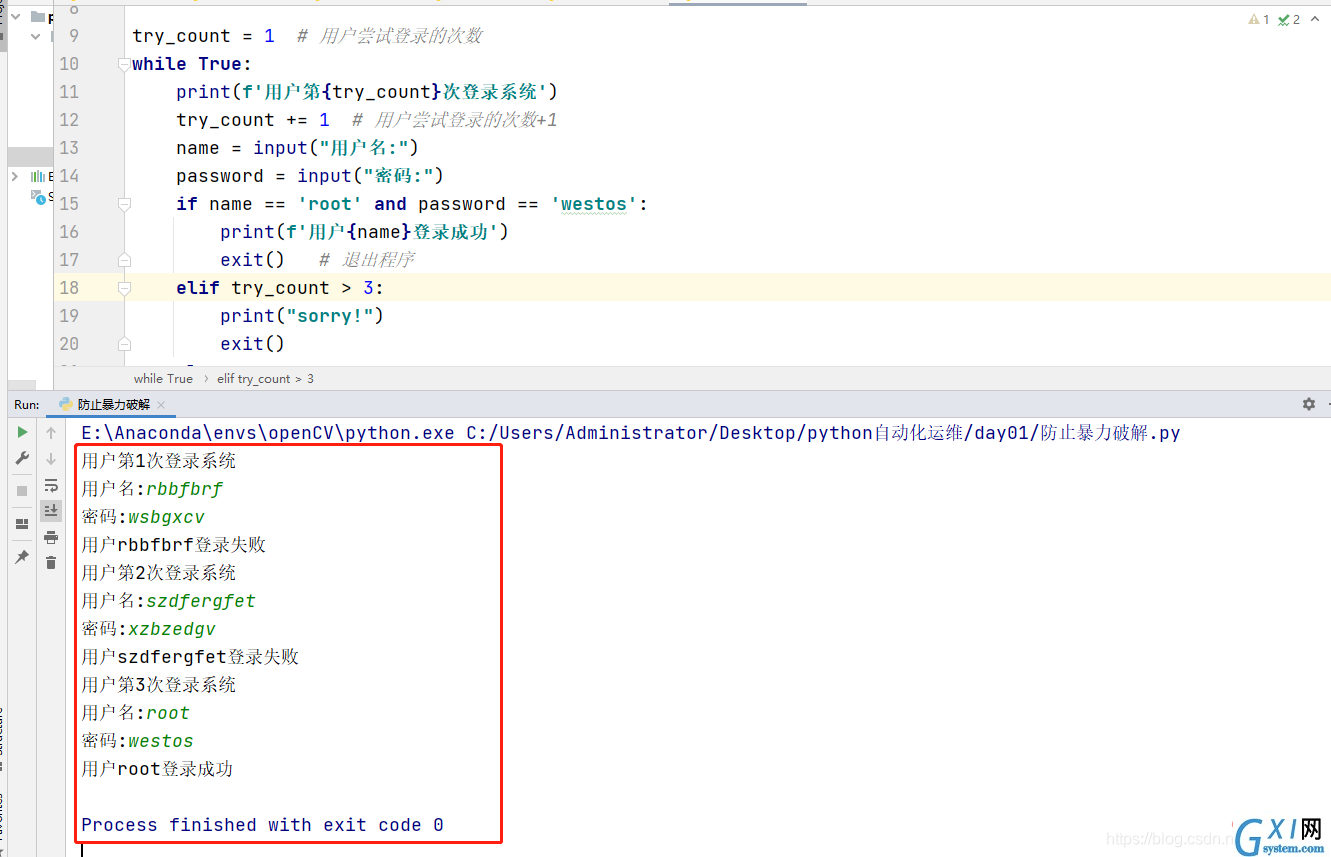
Task: Collapse the while True block fold marker
Action: [124, 64]
